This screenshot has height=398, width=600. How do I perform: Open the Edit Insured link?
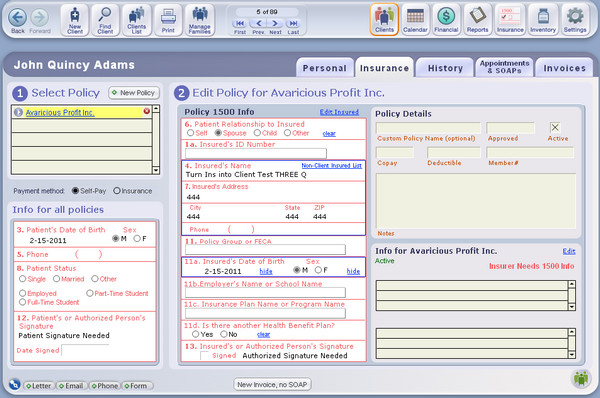tap(339, 112)
